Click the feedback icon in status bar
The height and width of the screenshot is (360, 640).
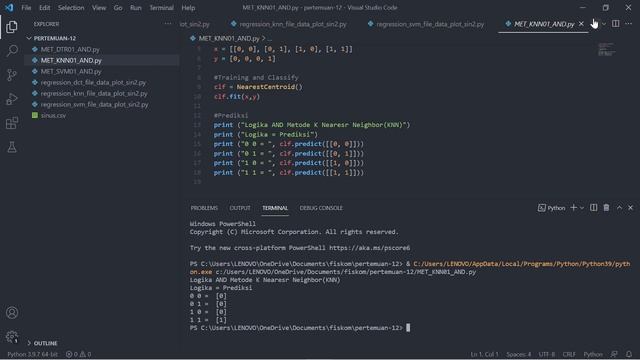(x=614, y=354)
